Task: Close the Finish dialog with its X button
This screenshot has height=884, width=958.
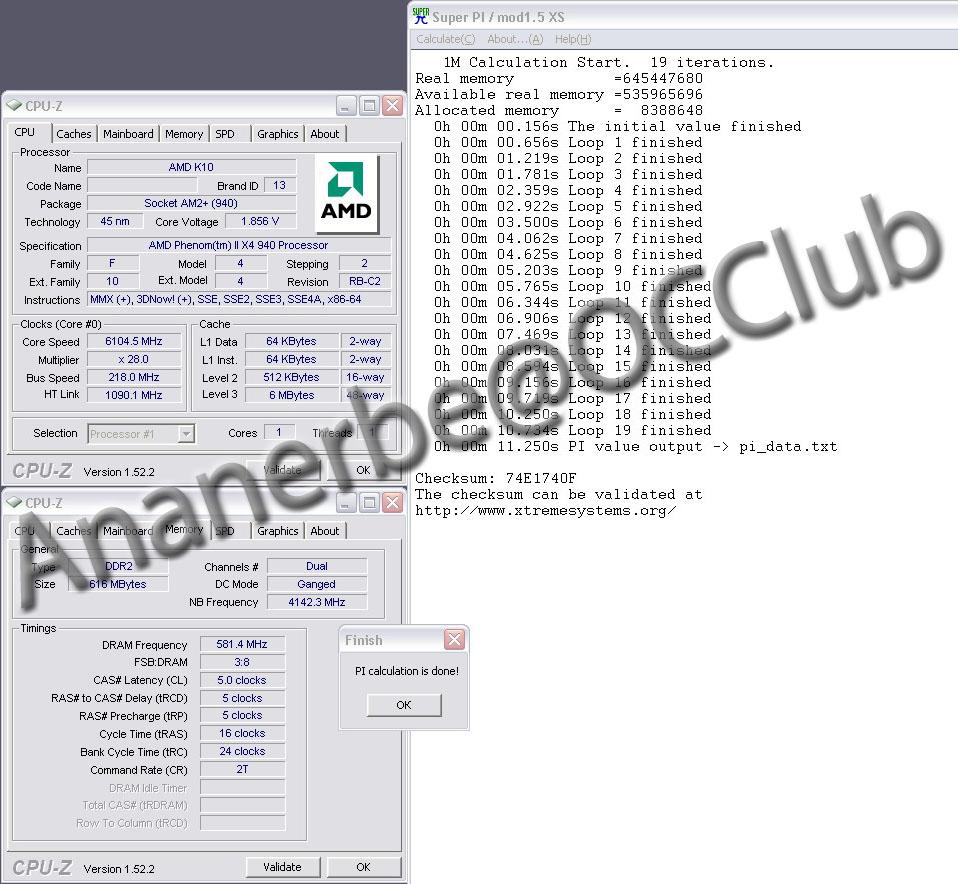Action: 454,640
